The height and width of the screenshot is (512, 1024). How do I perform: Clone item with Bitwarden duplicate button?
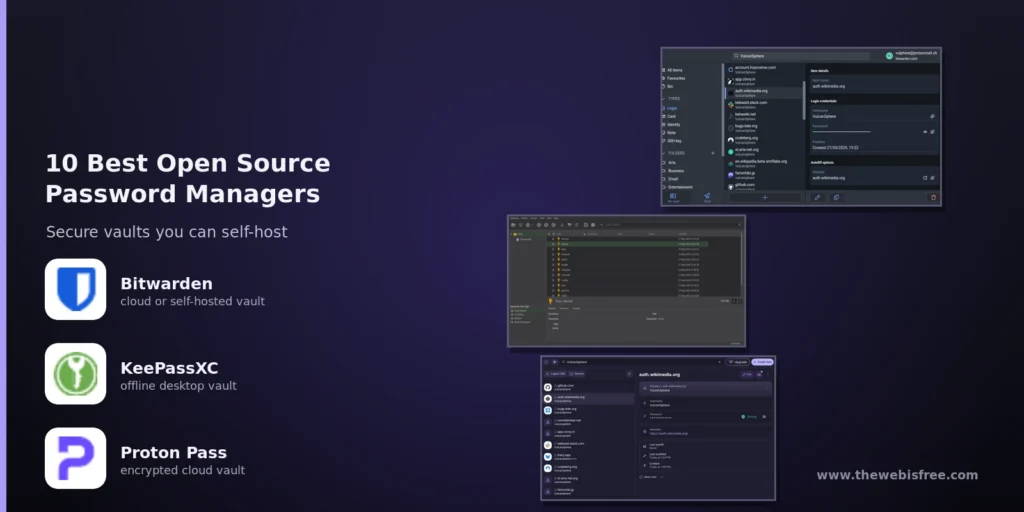pyautogui.click(x=836, y=197)
